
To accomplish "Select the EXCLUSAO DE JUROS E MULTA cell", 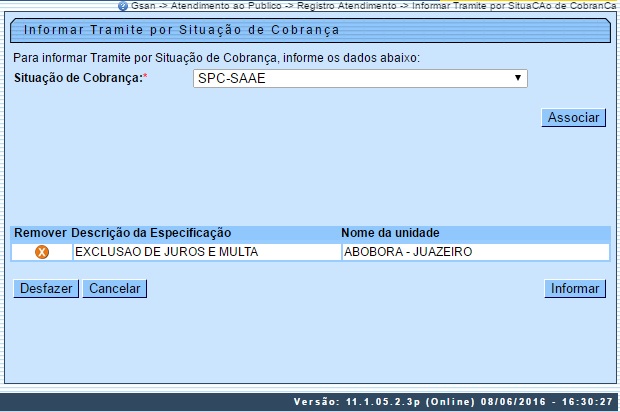I will coord(207,252).
